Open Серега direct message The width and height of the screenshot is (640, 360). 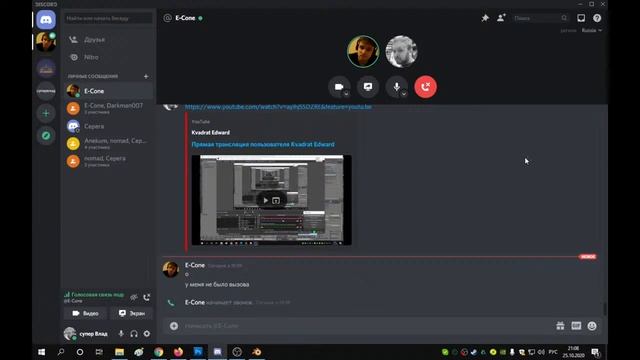click(x=108, y=126)
